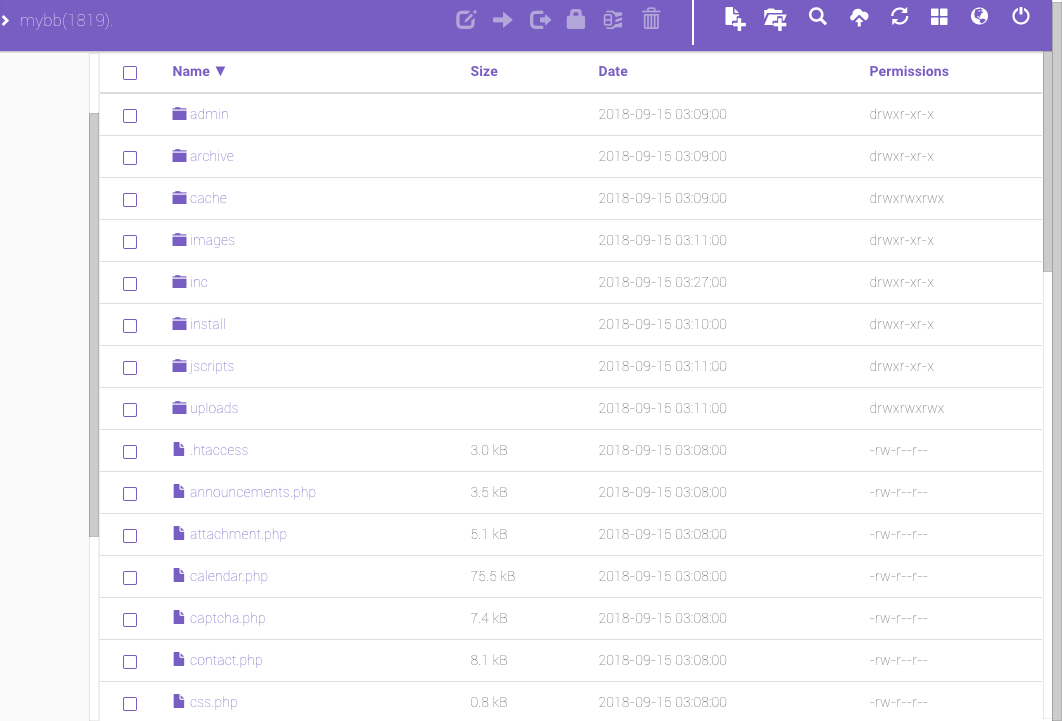Check the box for admin folder
1062x721 pixels.
coord(130,116)
